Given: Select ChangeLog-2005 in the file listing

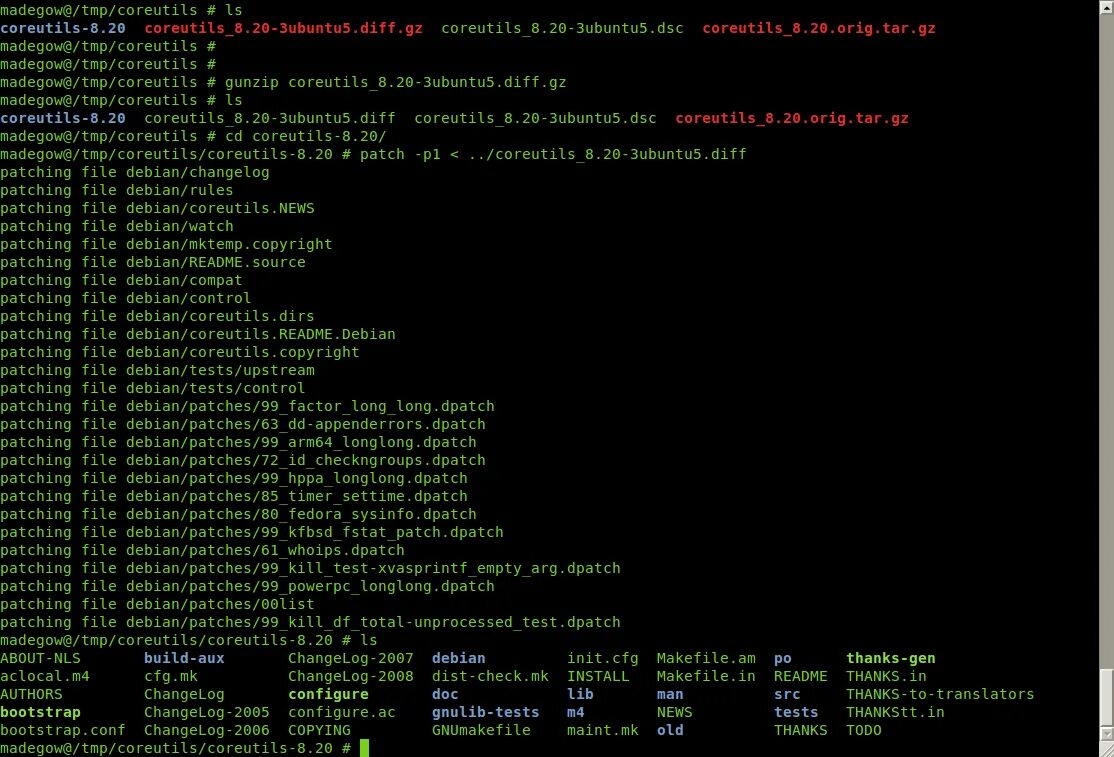Looking at the screenshot, I should pos(207,712).
